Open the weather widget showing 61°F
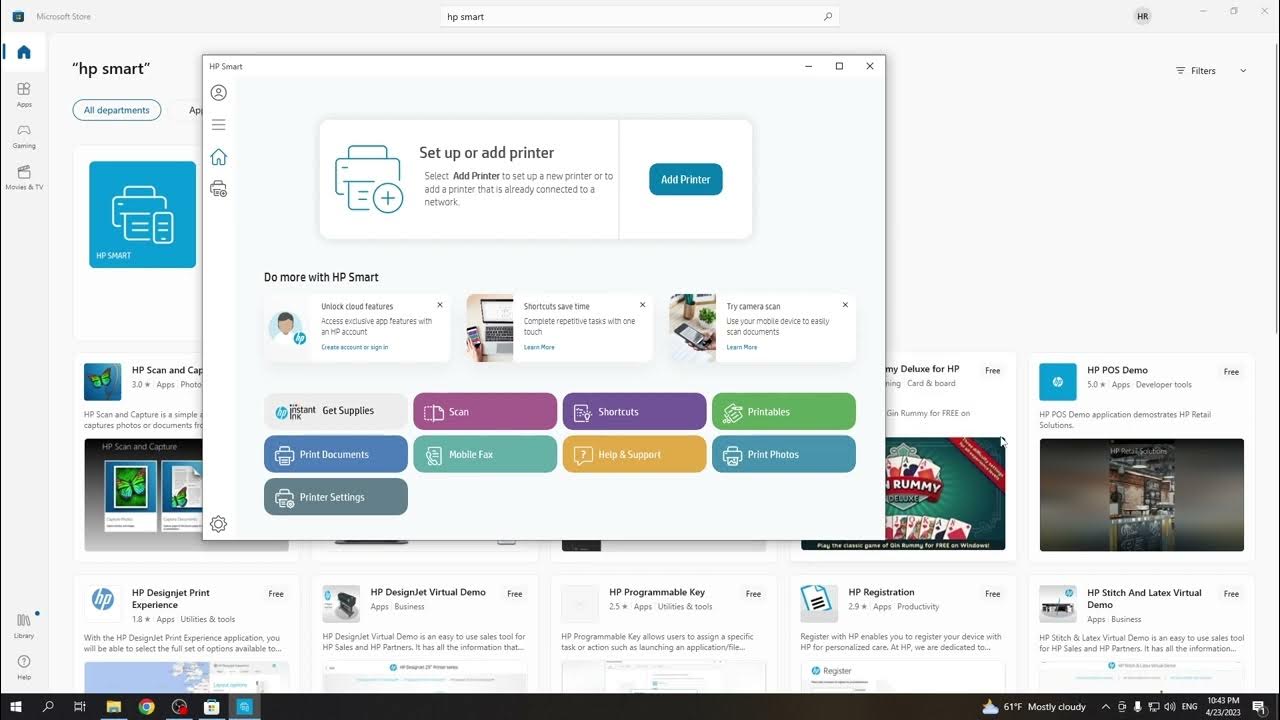The height and width of the screenshot is (720, 1280). [x=1034, y=706]
